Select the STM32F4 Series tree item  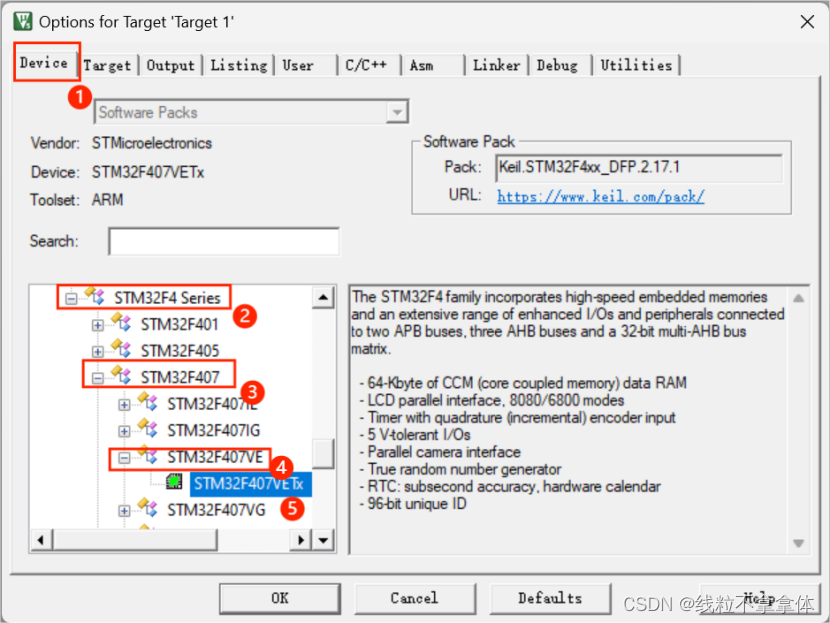(167, 298)
